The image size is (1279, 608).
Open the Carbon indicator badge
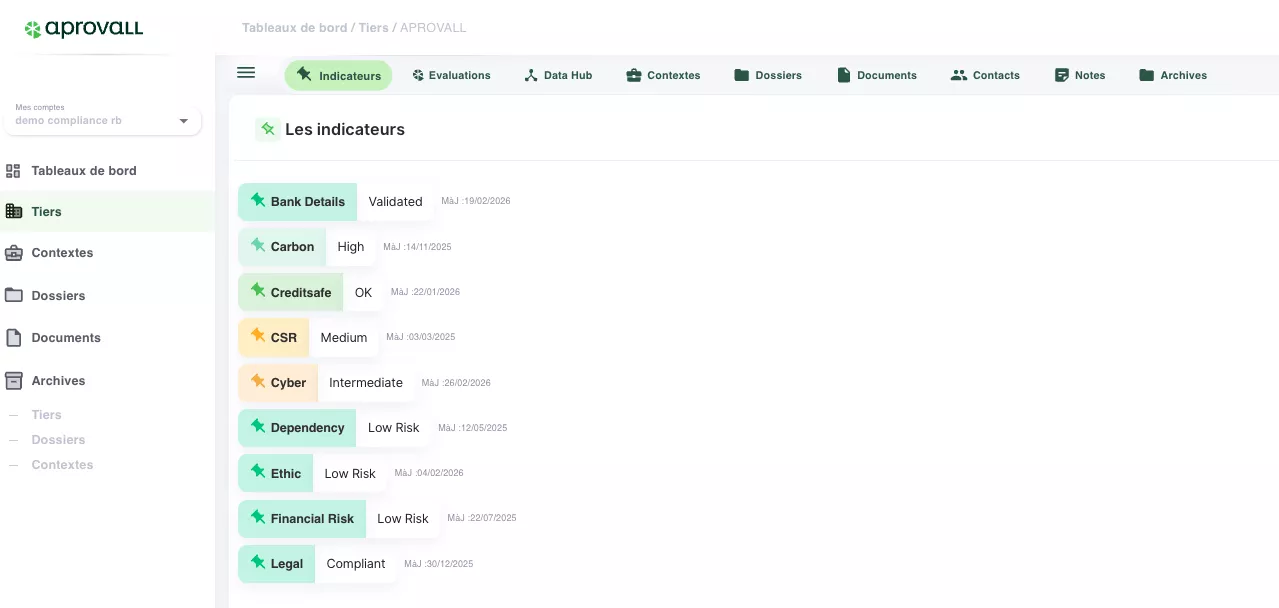[283, 247]
